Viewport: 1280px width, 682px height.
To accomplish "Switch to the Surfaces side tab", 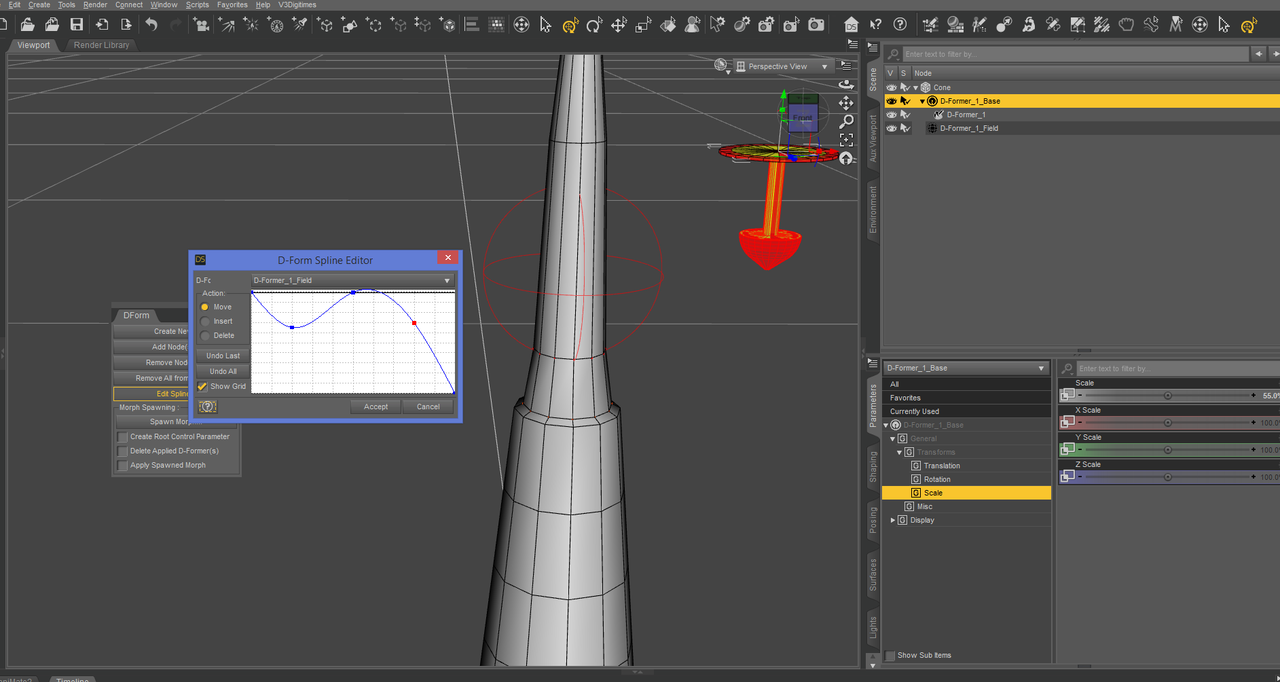I will [x=872, y=575].
